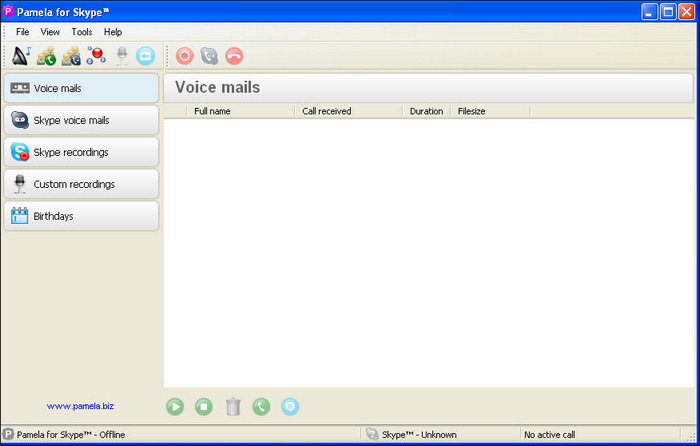Click the red hang up button
Image resolution: width=700 pixels, height=446 pixels.
coord(234,56)
